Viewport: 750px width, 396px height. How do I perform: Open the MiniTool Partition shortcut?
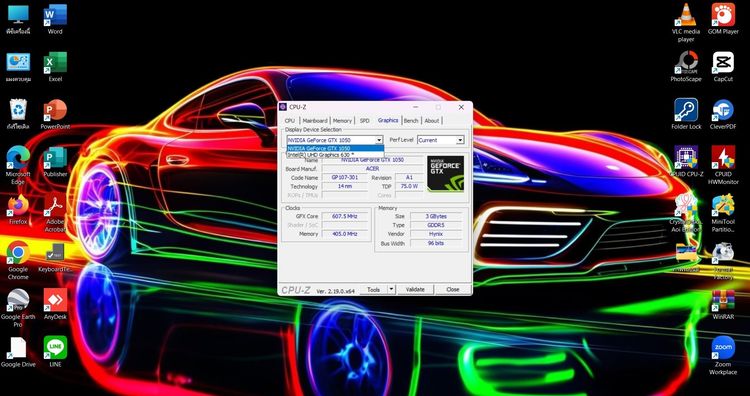723,213
